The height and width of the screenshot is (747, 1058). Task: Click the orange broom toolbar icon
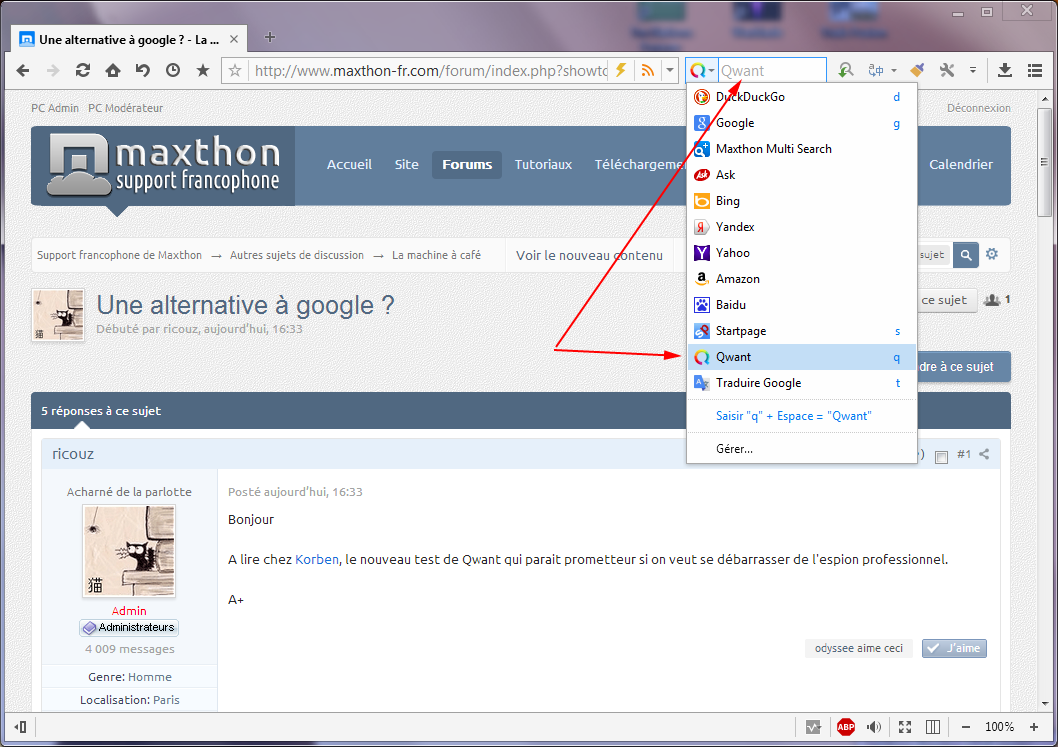click(x=916, y=70)
